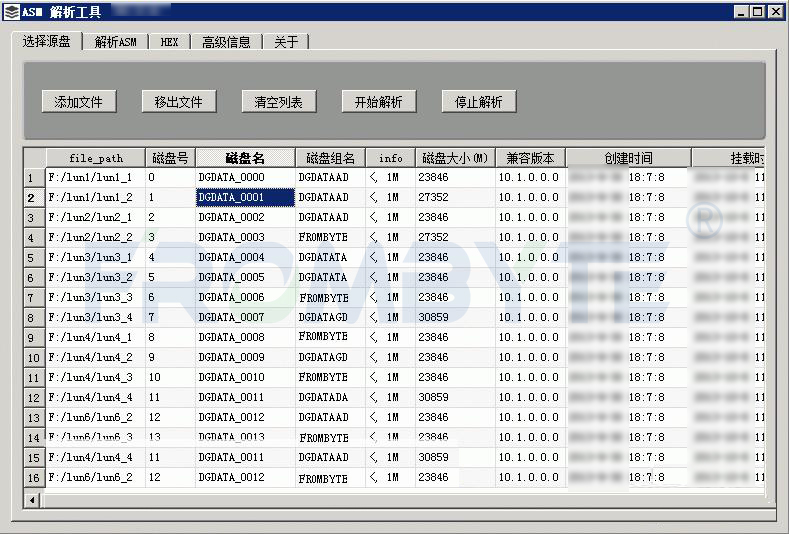This screenshot has height=534, width=789.
Task: Select row header number 12
Action: 34,398
